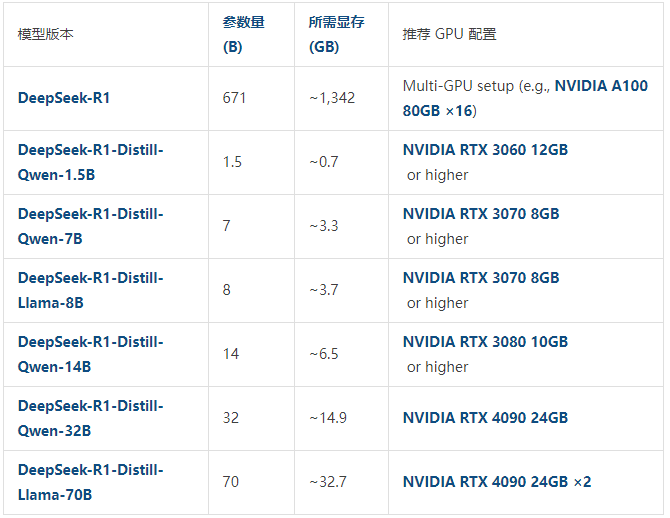Image resolution: width=670 pixels, height=518 pixels.
Task: Click the ~14.9 memory value
Action: click(x=328, y=418)
